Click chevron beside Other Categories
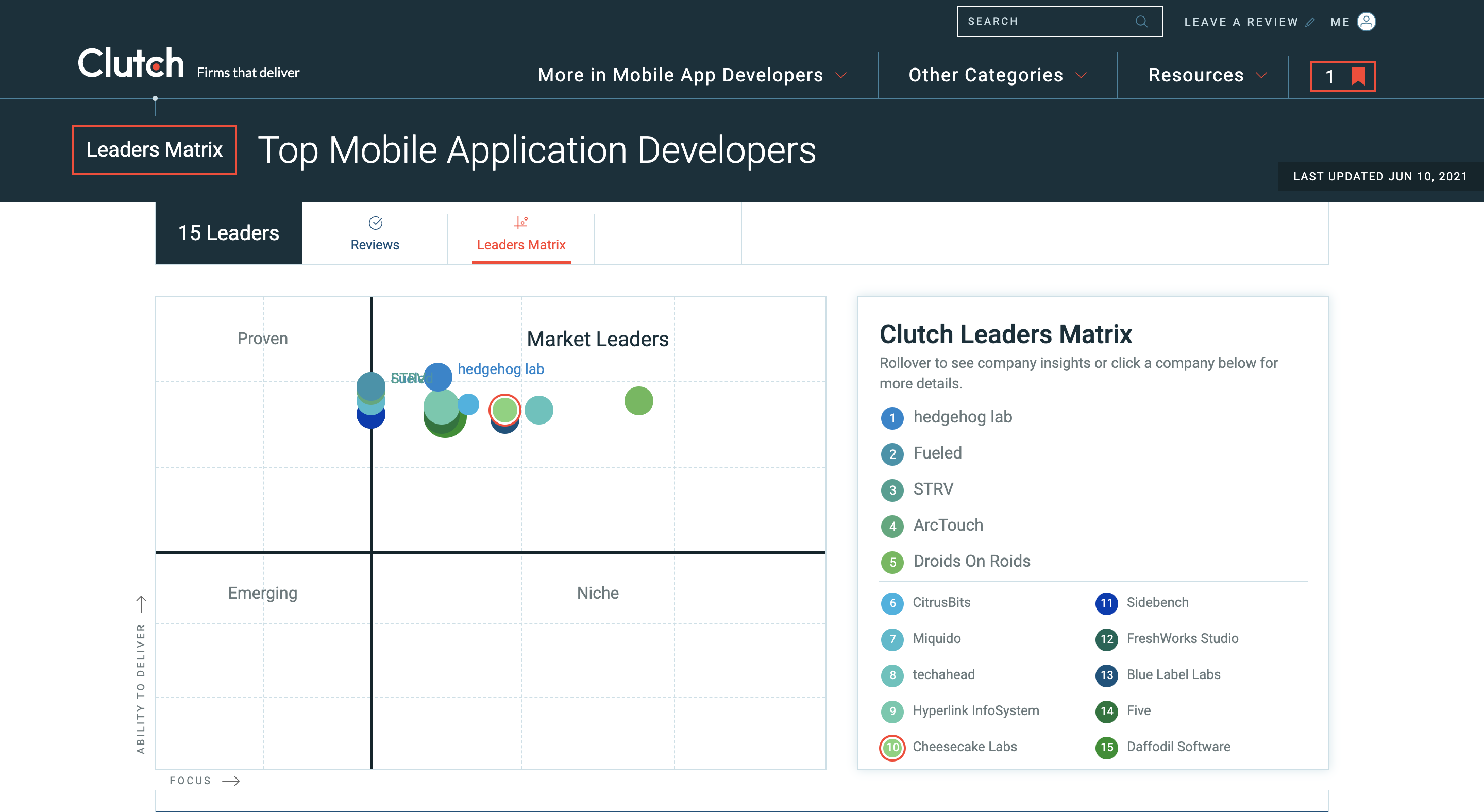The image size is (1484, 812). [x=1081, y=75]
